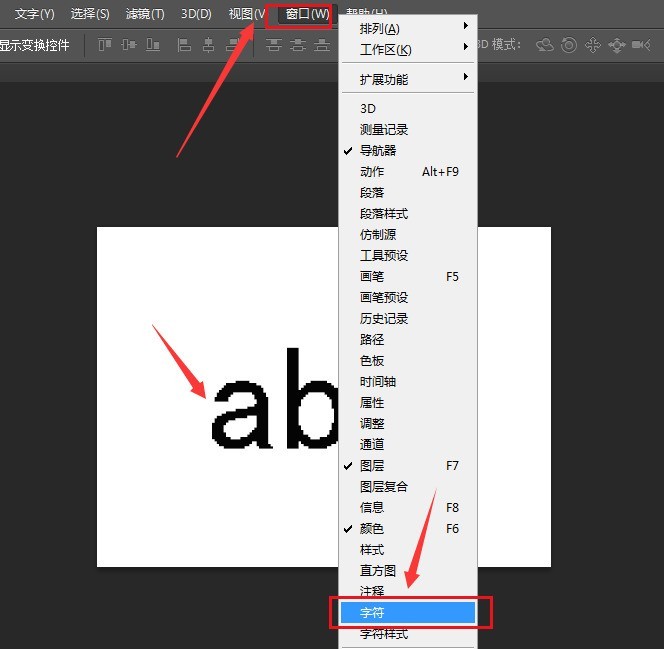Click the distribute bottom edges icon
The height and width of the screenshot is (649, 664).
pyautogui.click(x=322, y=44)
